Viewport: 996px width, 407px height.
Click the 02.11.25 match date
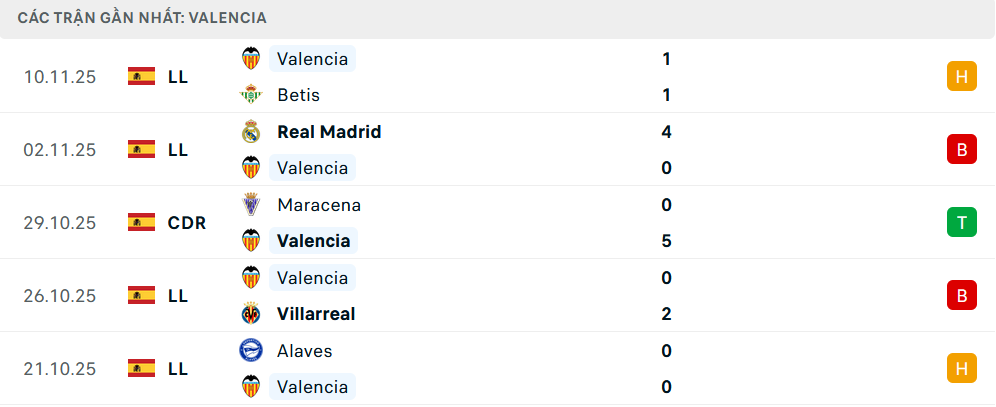coord(60,149)
